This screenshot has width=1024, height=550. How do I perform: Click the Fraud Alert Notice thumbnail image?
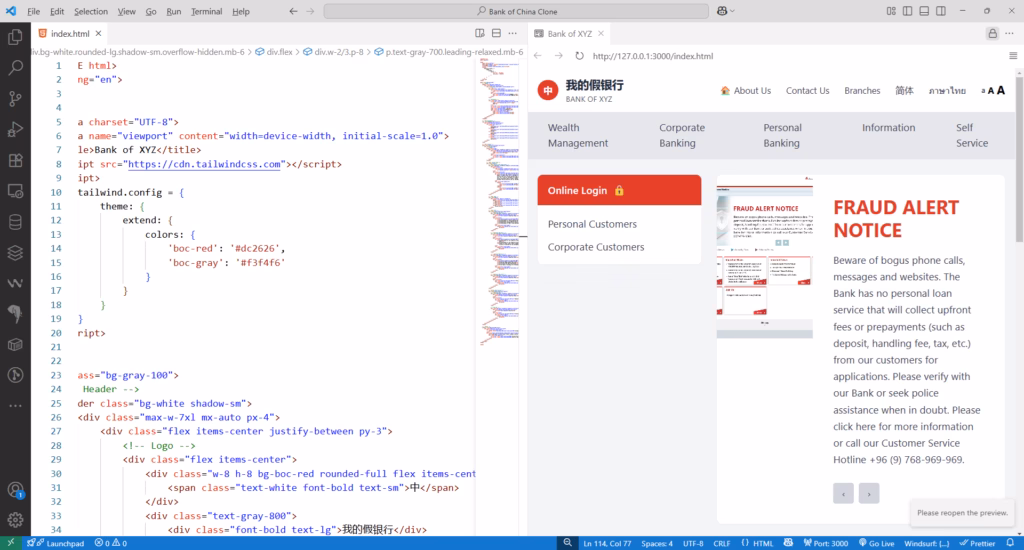[765, 257]
